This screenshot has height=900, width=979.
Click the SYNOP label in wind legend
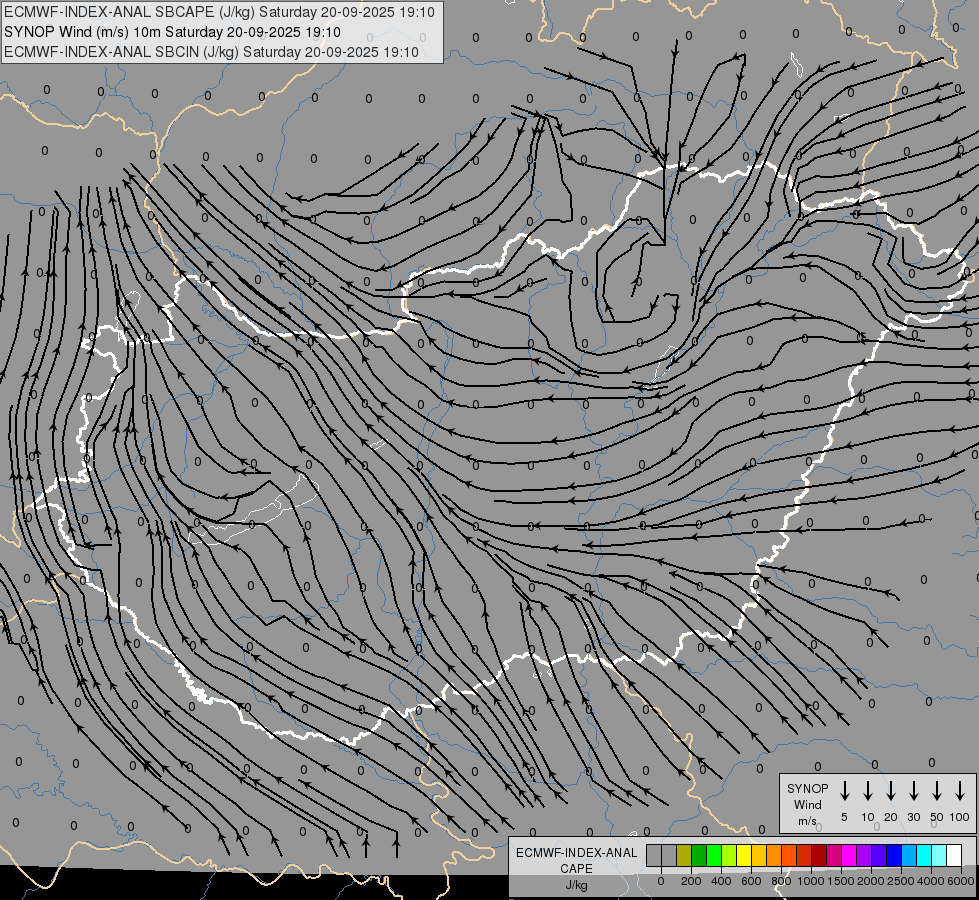[x=807, y=789]
